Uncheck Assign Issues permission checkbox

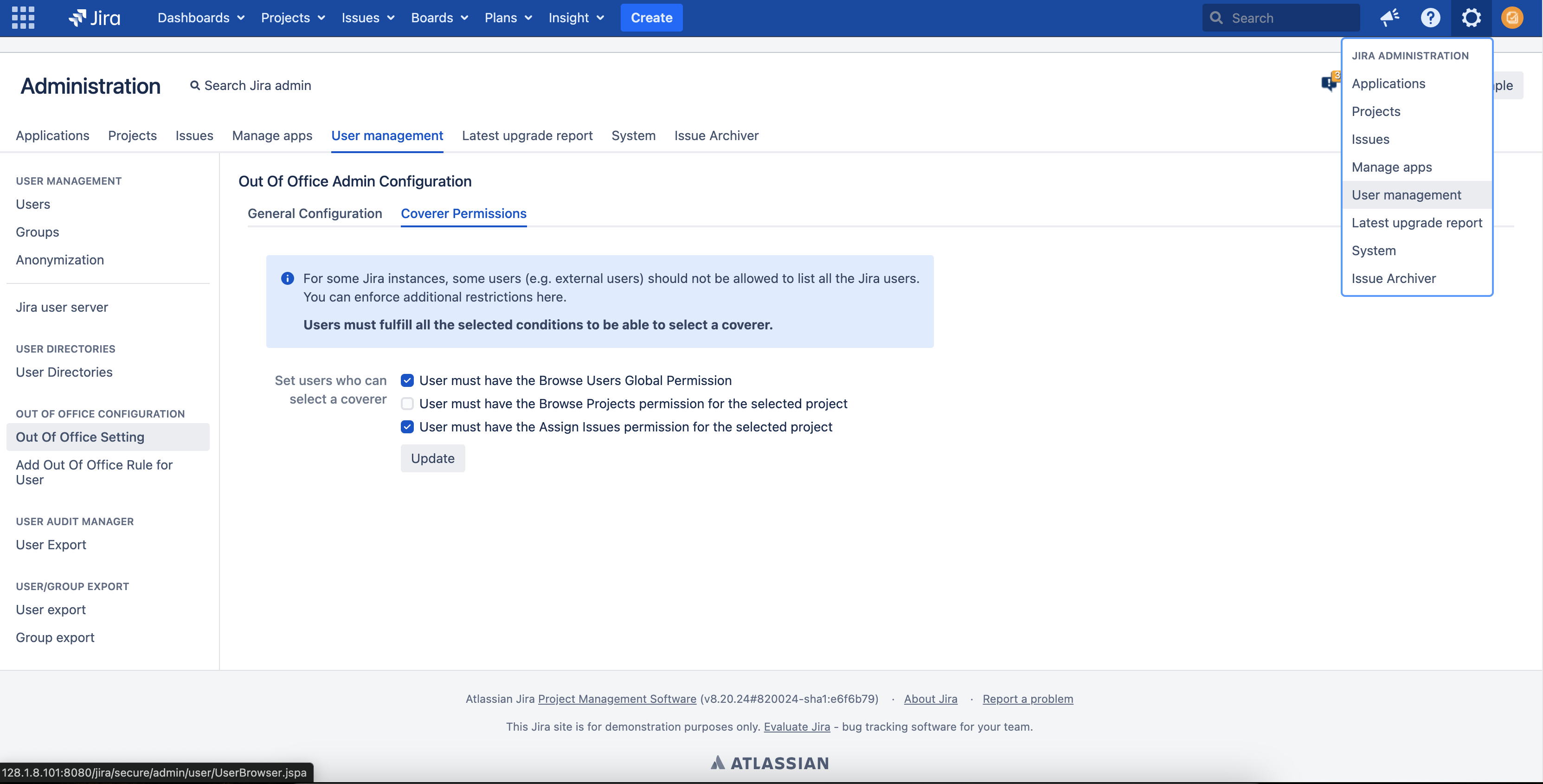coord(407,427)
